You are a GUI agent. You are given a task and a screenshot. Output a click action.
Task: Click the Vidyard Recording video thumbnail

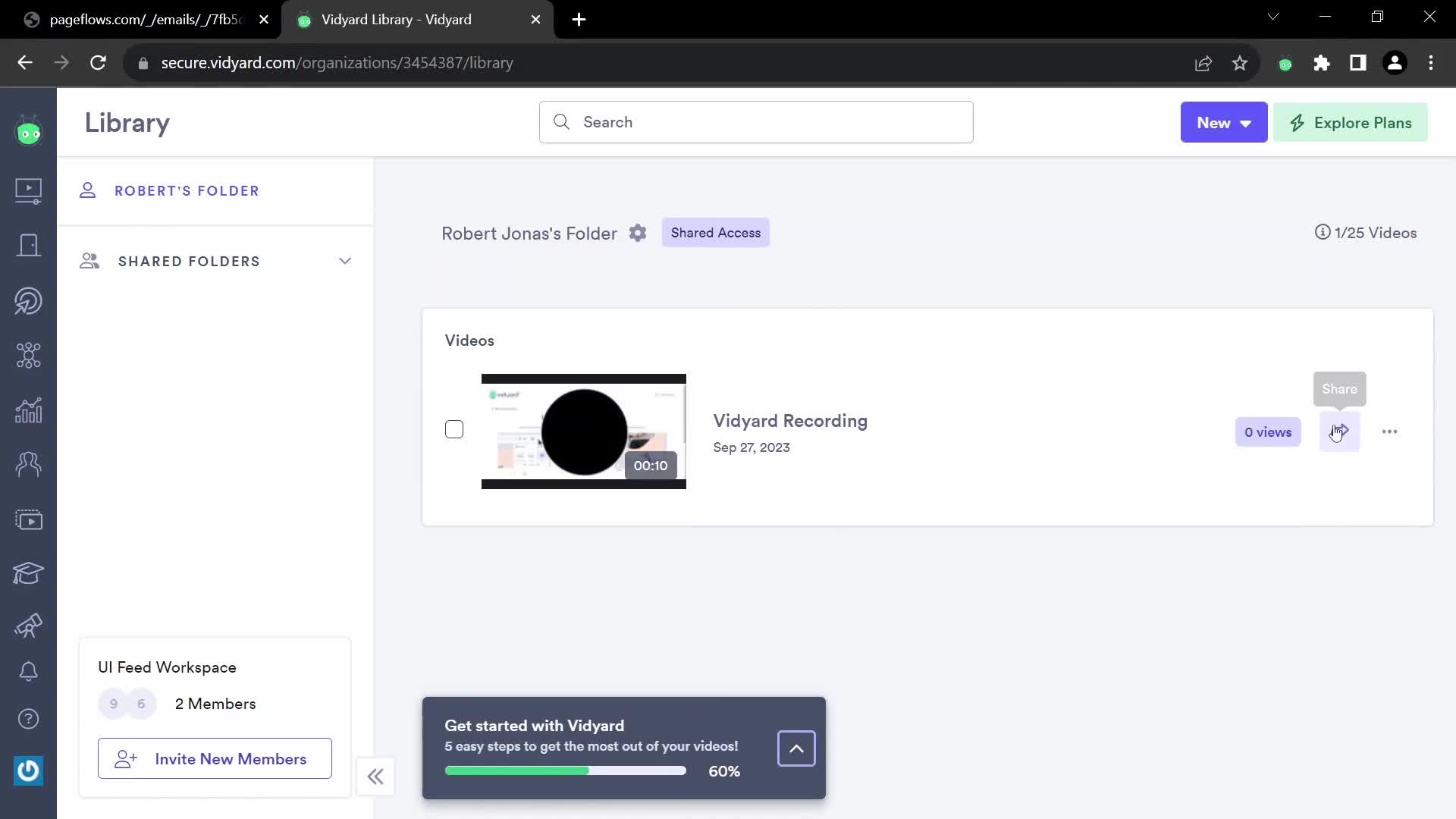[x=585, y=431]
